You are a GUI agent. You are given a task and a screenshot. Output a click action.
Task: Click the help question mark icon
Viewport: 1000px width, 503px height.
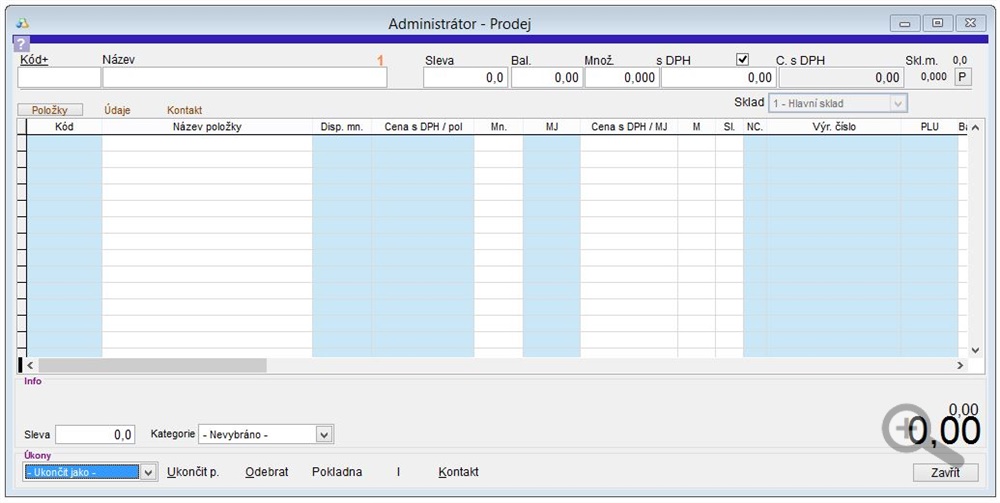(x=21, y=44)
